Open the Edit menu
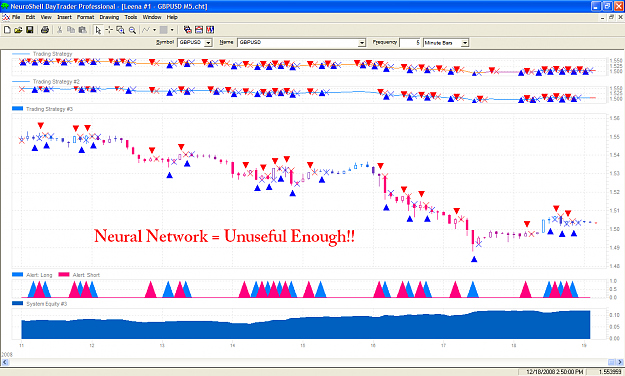This screenshot has width=625, height=376. coord(30,17)
